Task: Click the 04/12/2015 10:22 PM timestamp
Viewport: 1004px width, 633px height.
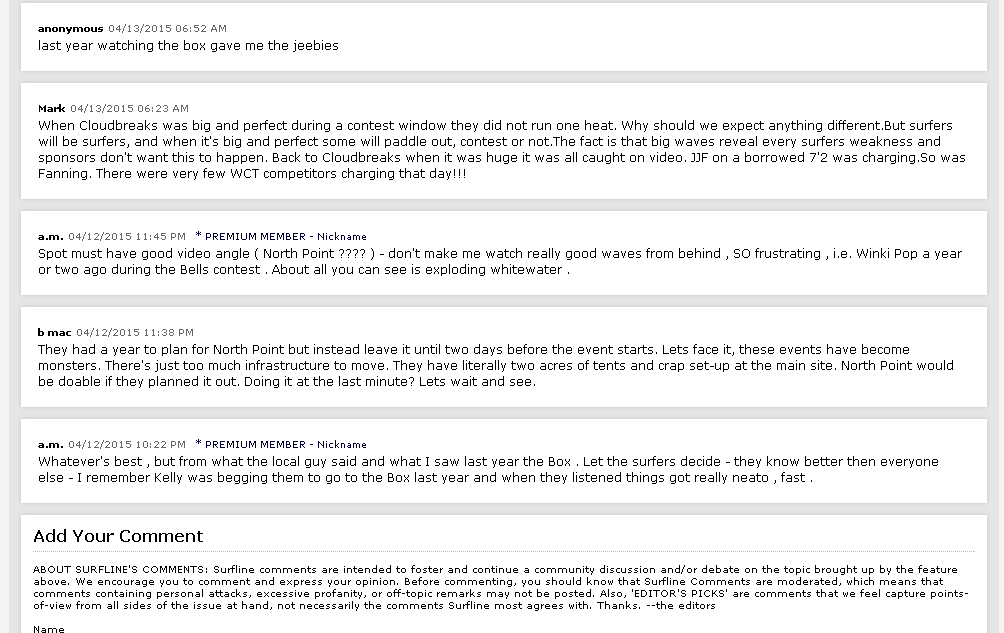Action: [127, 445]
